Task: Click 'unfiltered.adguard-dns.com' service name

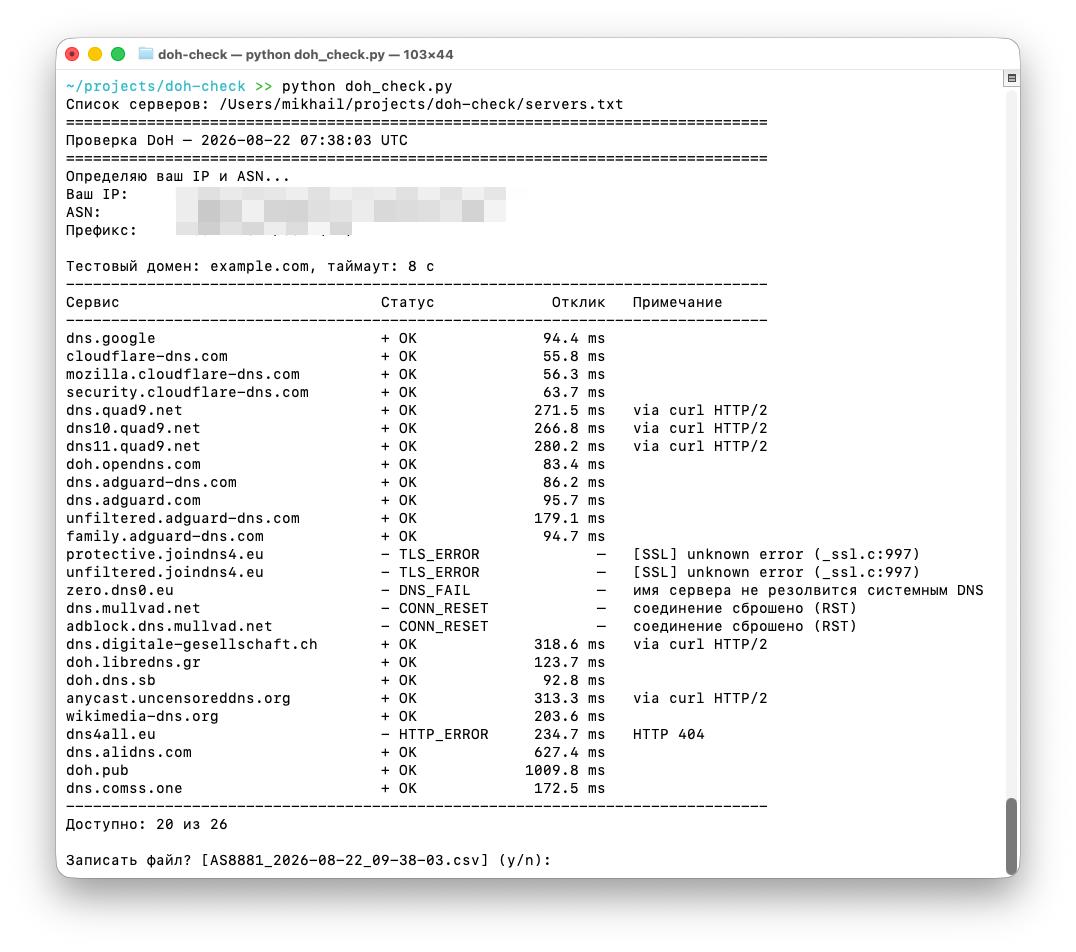Action: (x=183, y=518)
